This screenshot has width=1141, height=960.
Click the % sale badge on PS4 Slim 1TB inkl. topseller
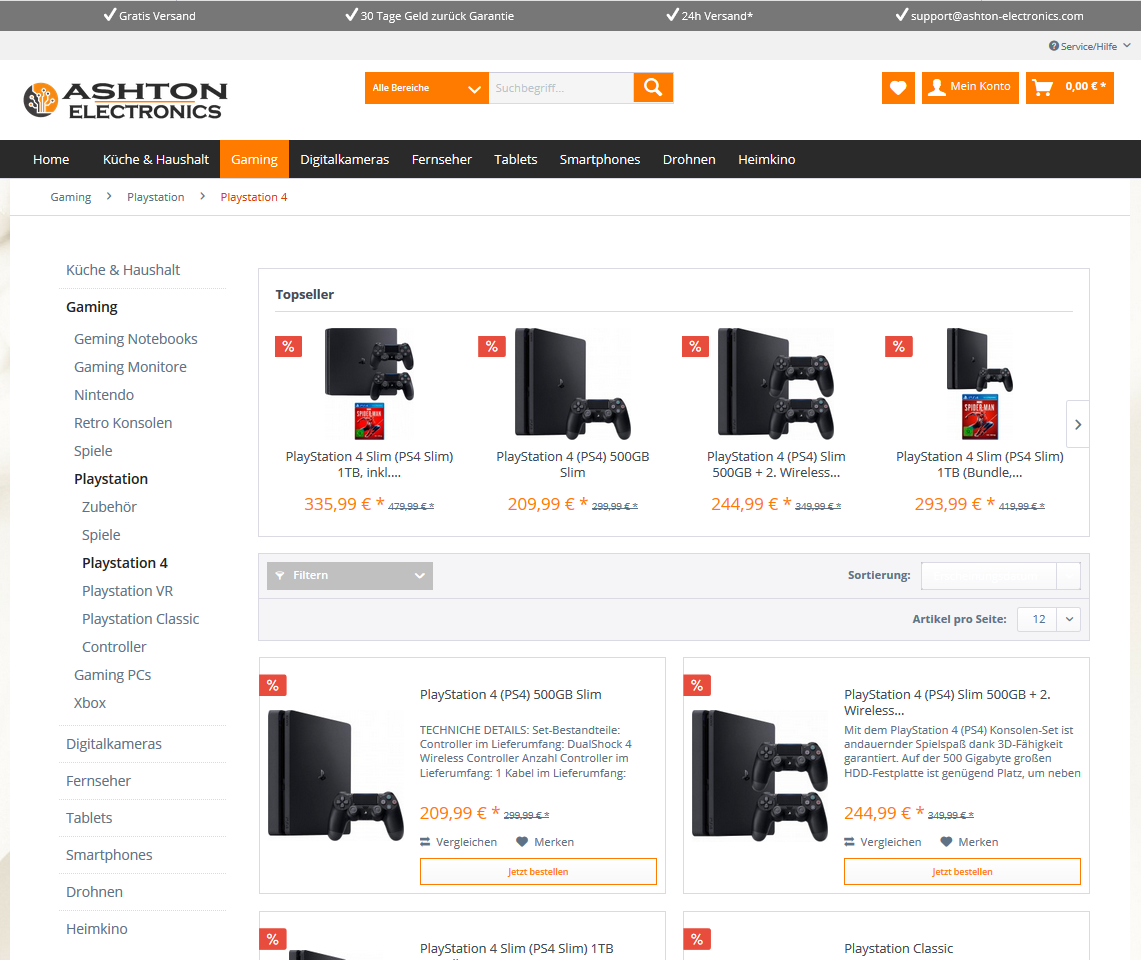point(289,346)
